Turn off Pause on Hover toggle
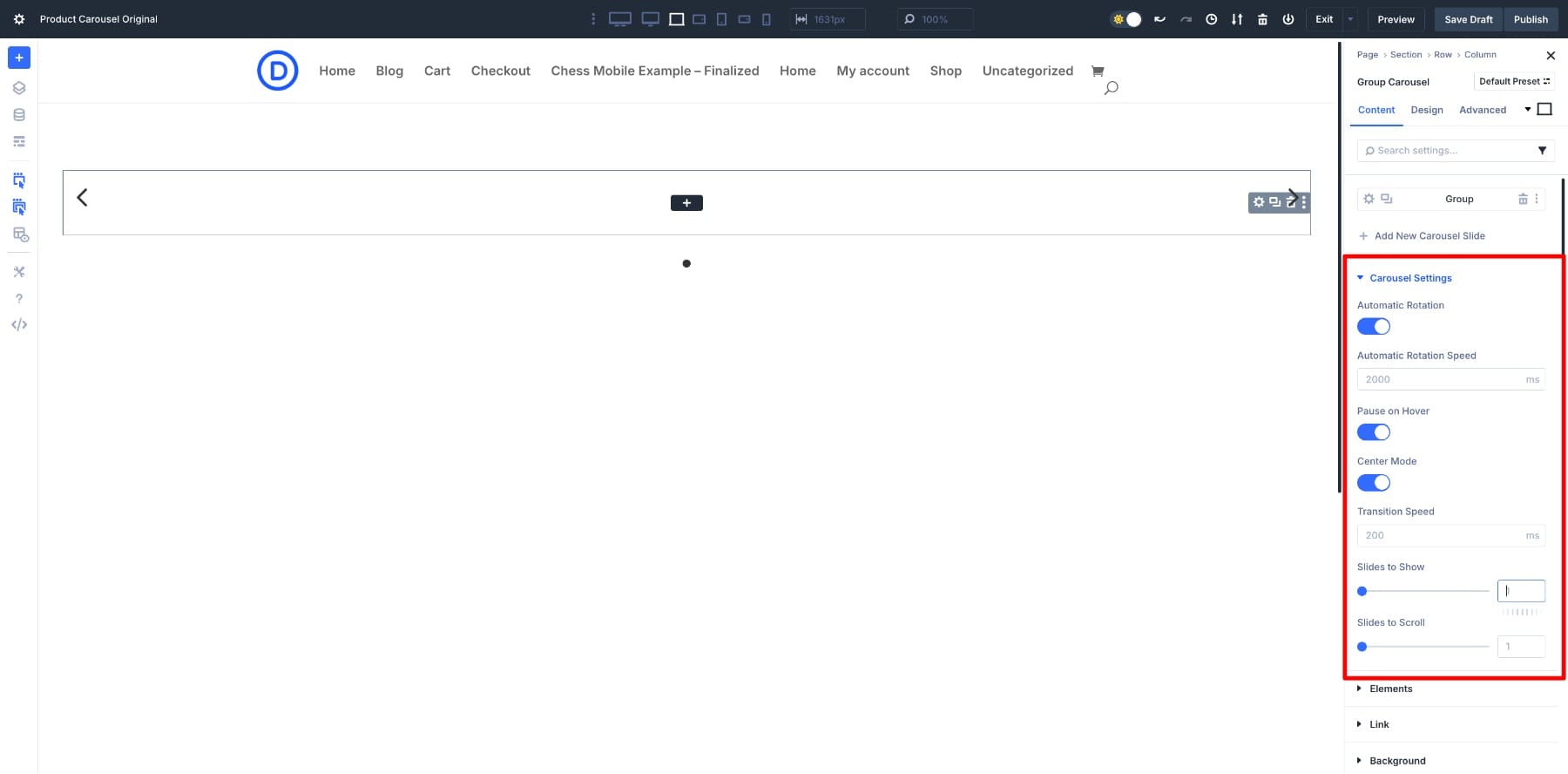The width and height of the screenshot is (1568, 774). (x=1374, y=432)
